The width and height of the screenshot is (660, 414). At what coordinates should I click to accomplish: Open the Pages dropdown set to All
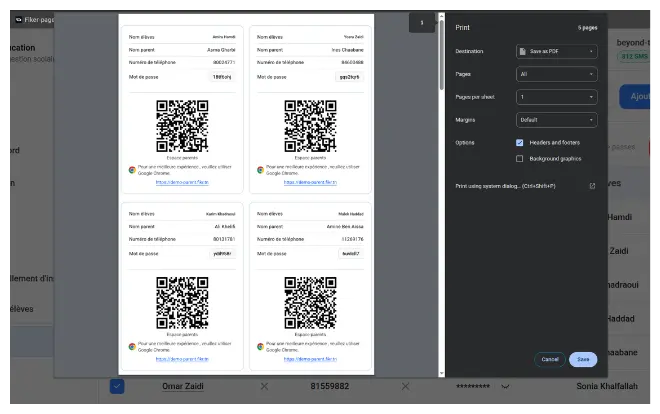tap(556, 74)
